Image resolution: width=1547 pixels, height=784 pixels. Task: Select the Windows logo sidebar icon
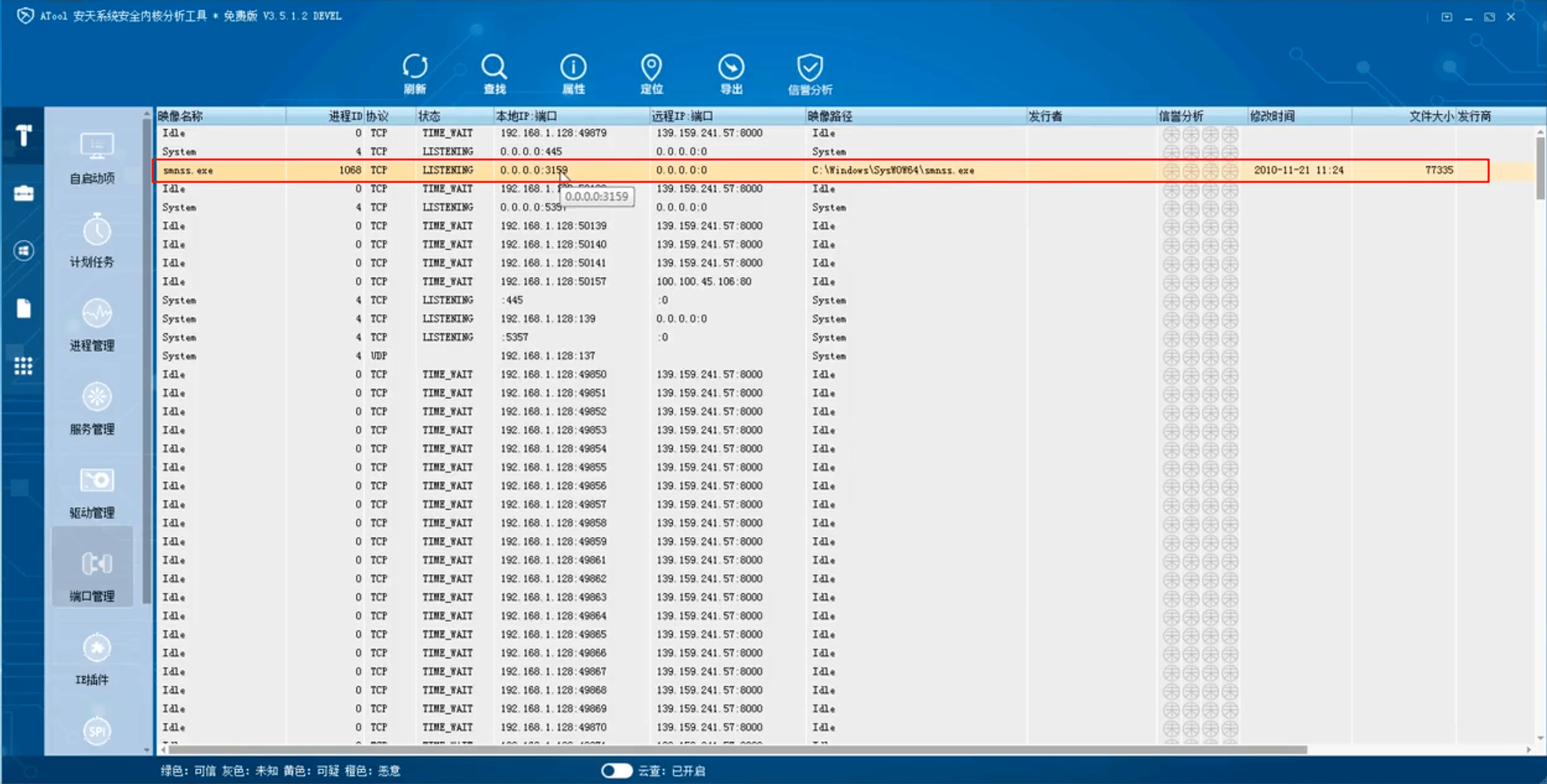pyautogui.click(x=24, y=251)
